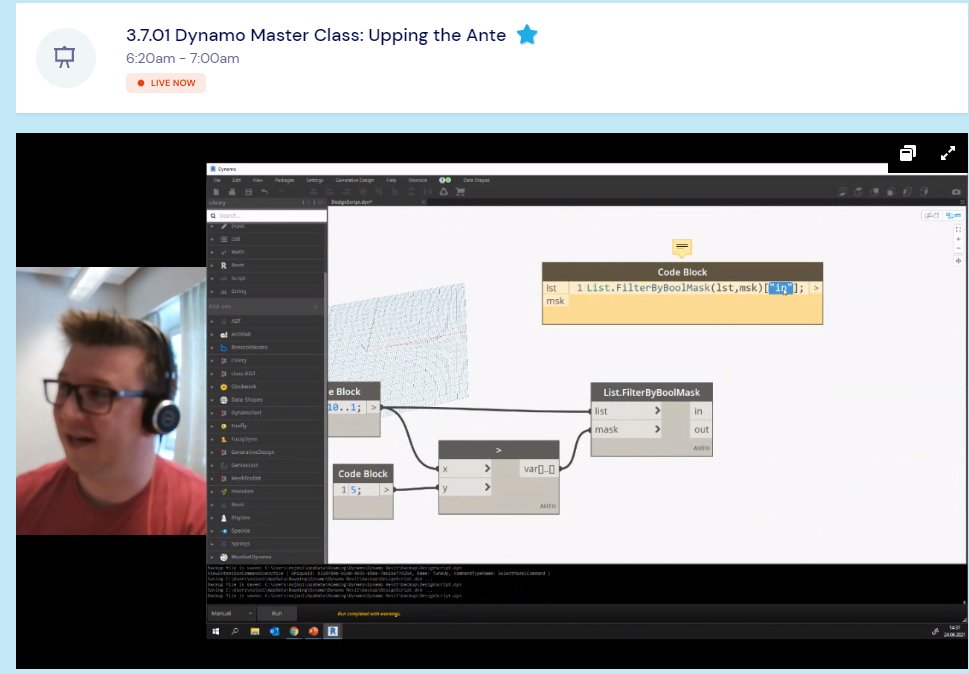Open PowerPoint from the taskbar
969x674 pixels.
coord(313,631)
